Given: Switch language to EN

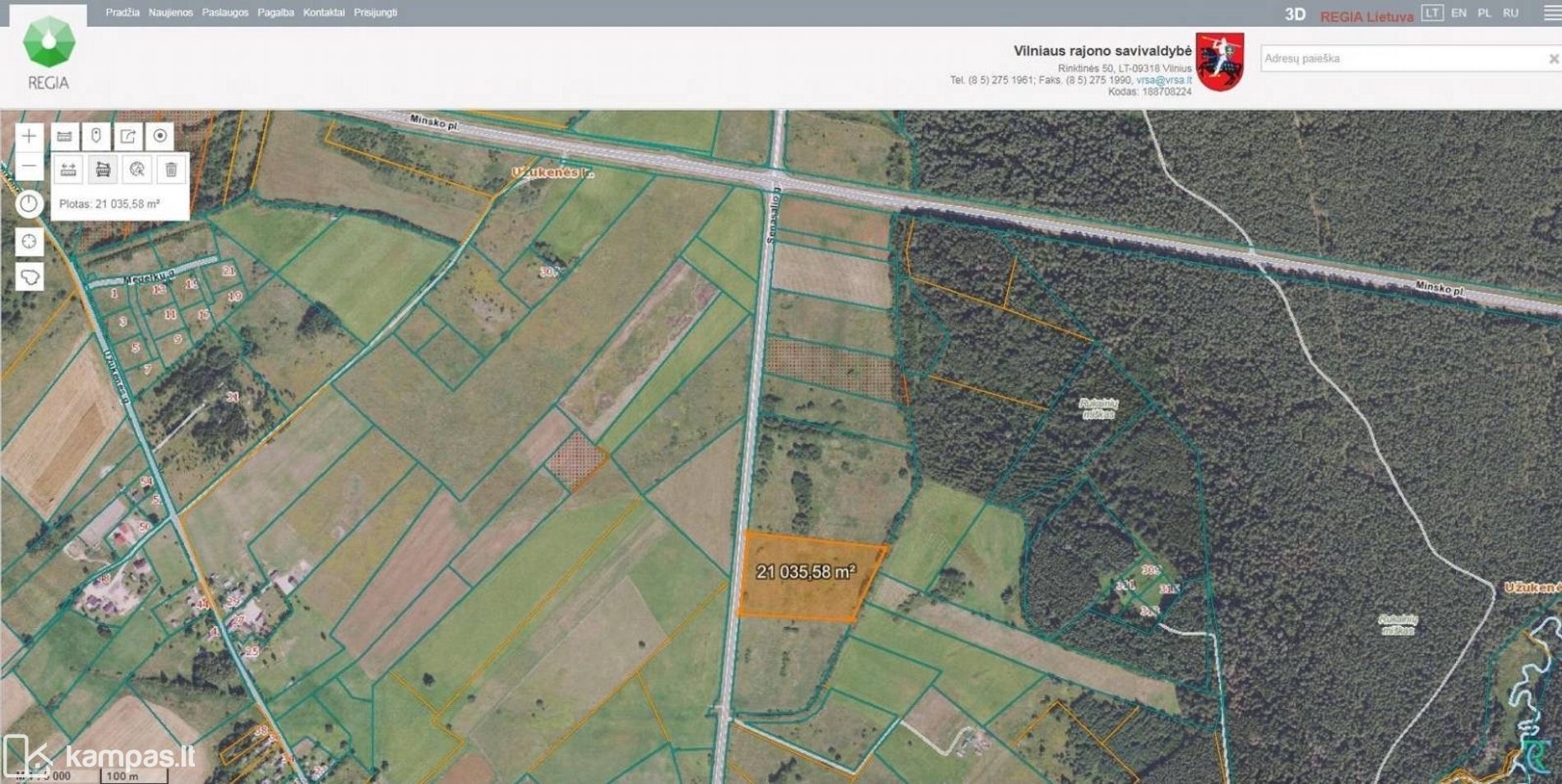Looking at the screenshot, I should point(1458,13).
